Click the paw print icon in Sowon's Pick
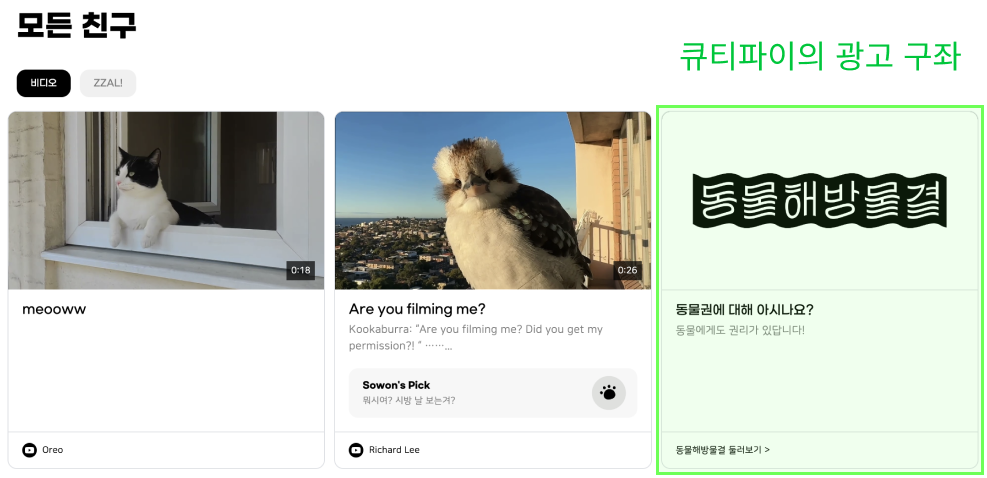Screen dimensions: 987x478 tap(608, 394)
